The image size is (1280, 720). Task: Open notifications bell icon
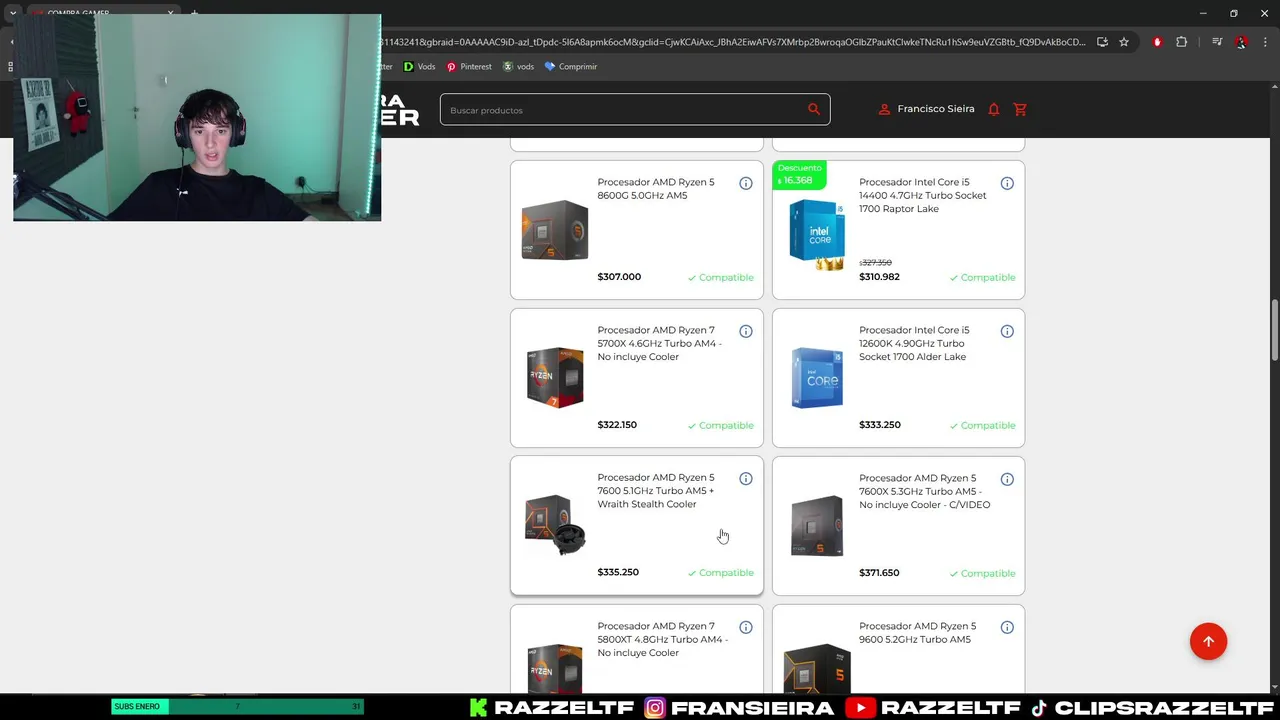tap(994, 109)
